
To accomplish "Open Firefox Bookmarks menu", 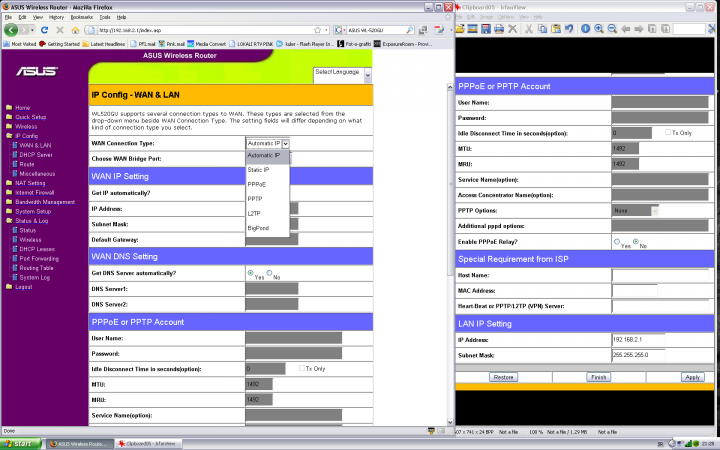I will click(x=82, y=17).
